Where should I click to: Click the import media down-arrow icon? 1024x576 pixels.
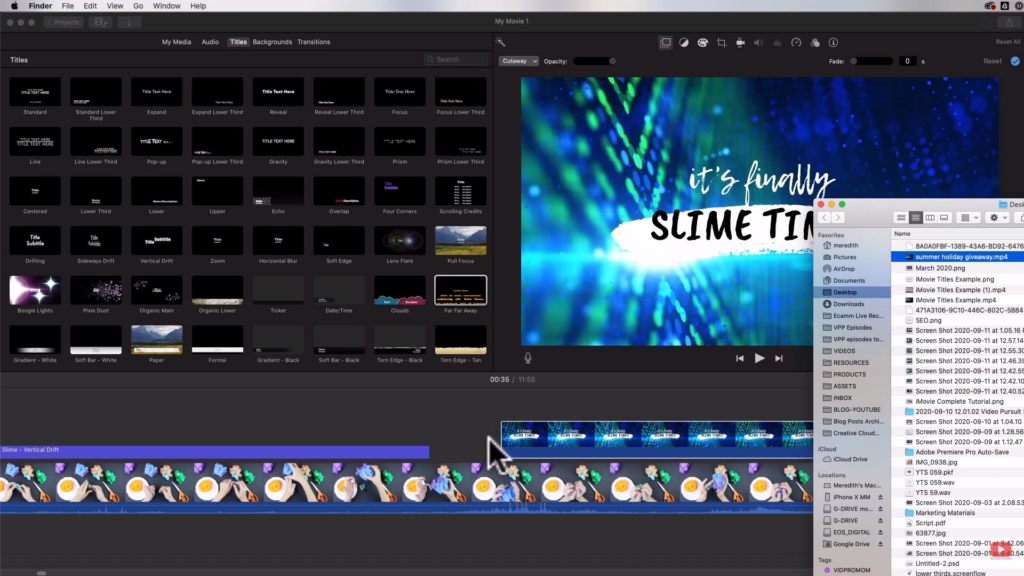point(129,22)
